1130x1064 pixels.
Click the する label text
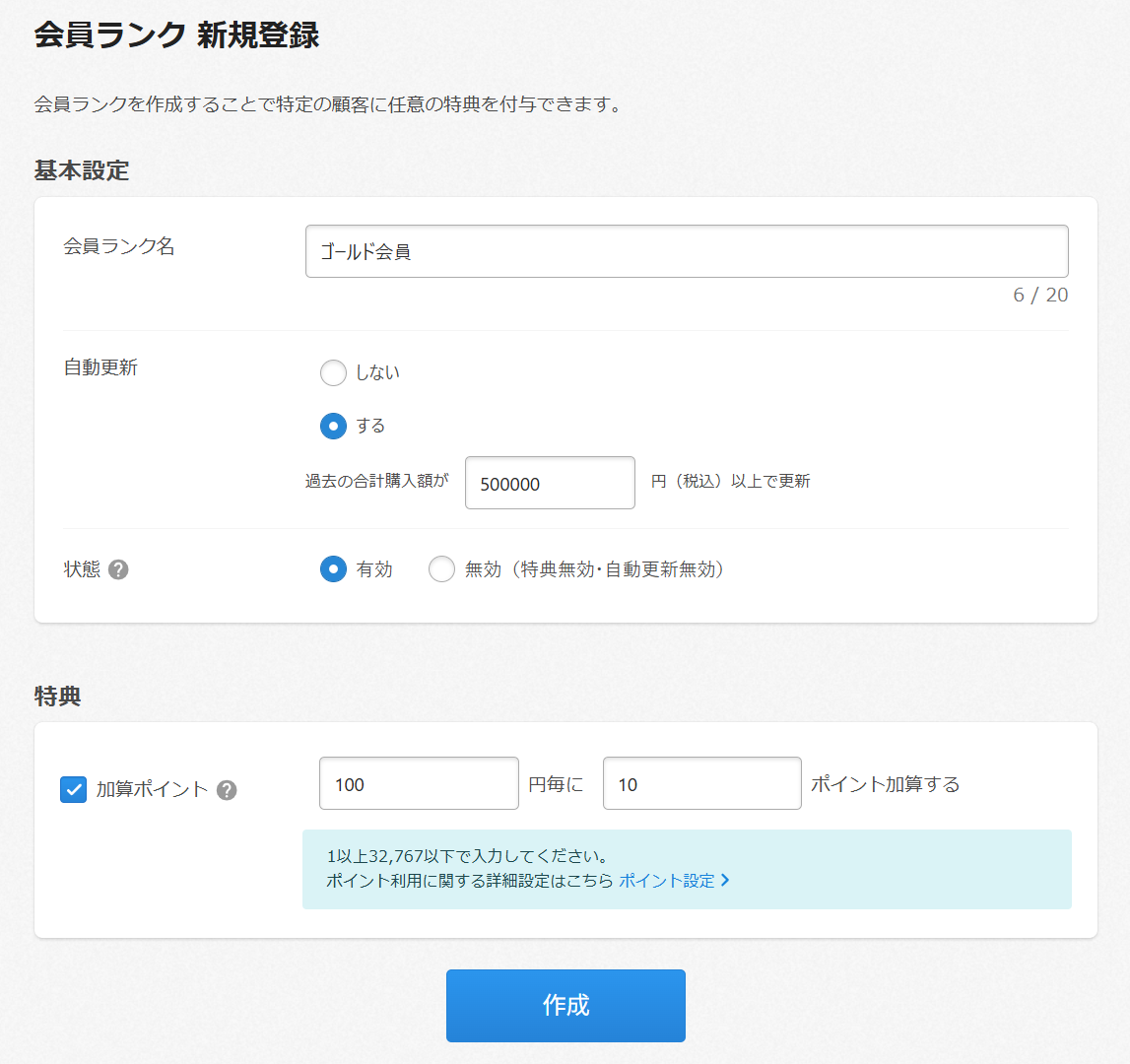pos(370,426)
